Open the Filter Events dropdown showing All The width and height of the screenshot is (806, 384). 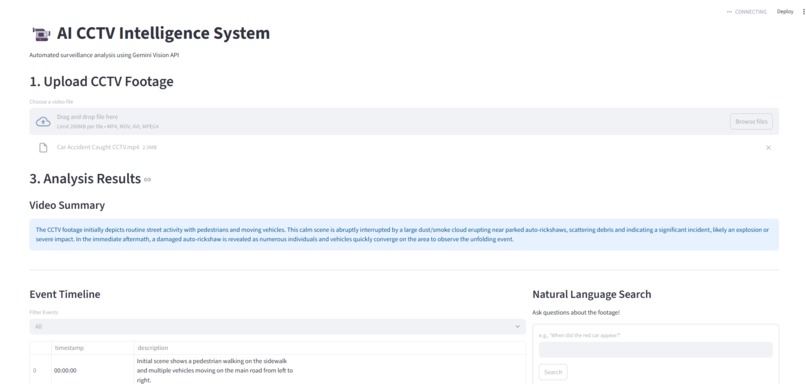(x=278, y=326)
